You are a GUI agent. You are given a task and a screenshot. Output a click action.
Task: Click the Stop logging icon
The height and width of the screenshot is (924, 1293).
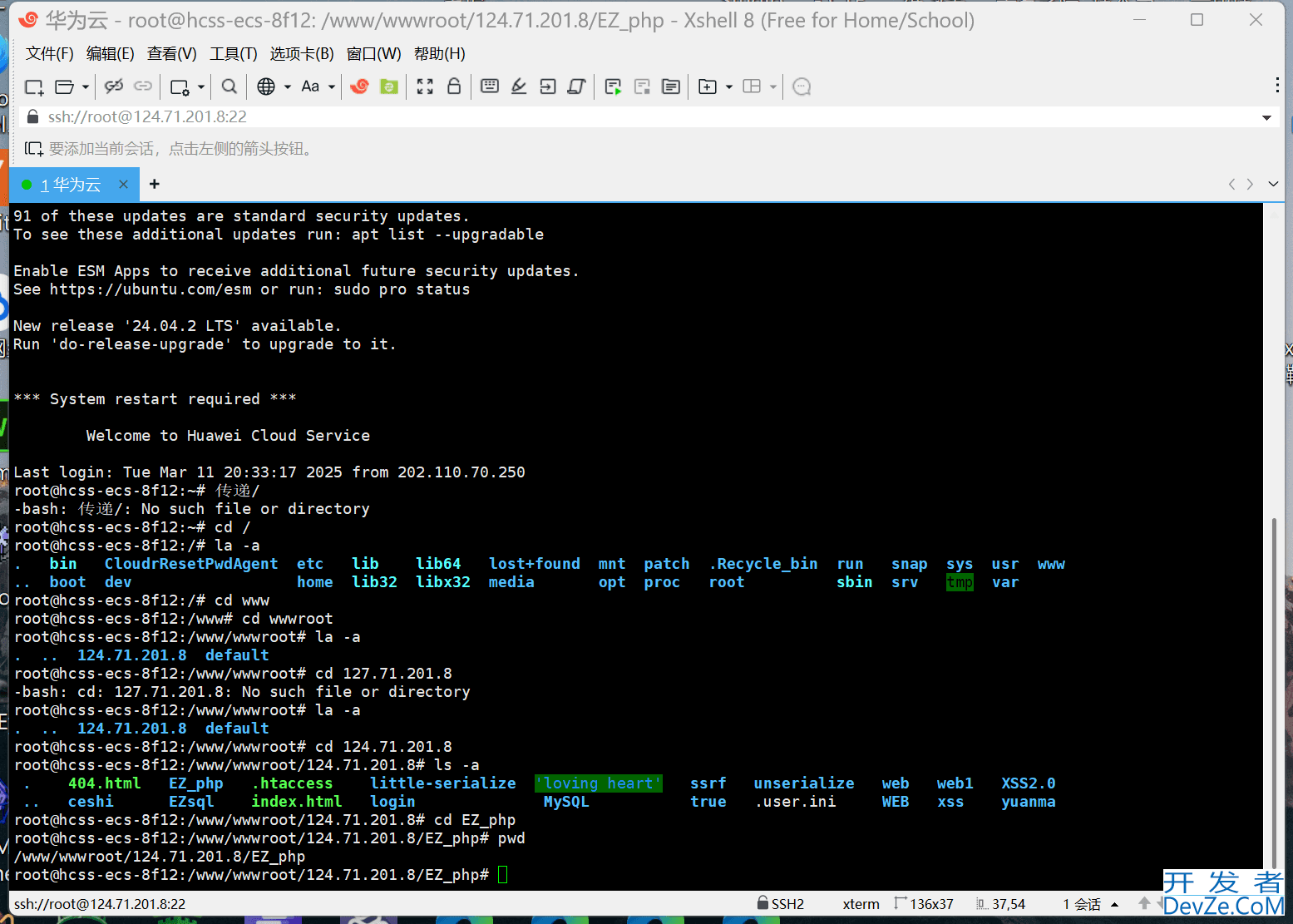[x=642, y=86]
